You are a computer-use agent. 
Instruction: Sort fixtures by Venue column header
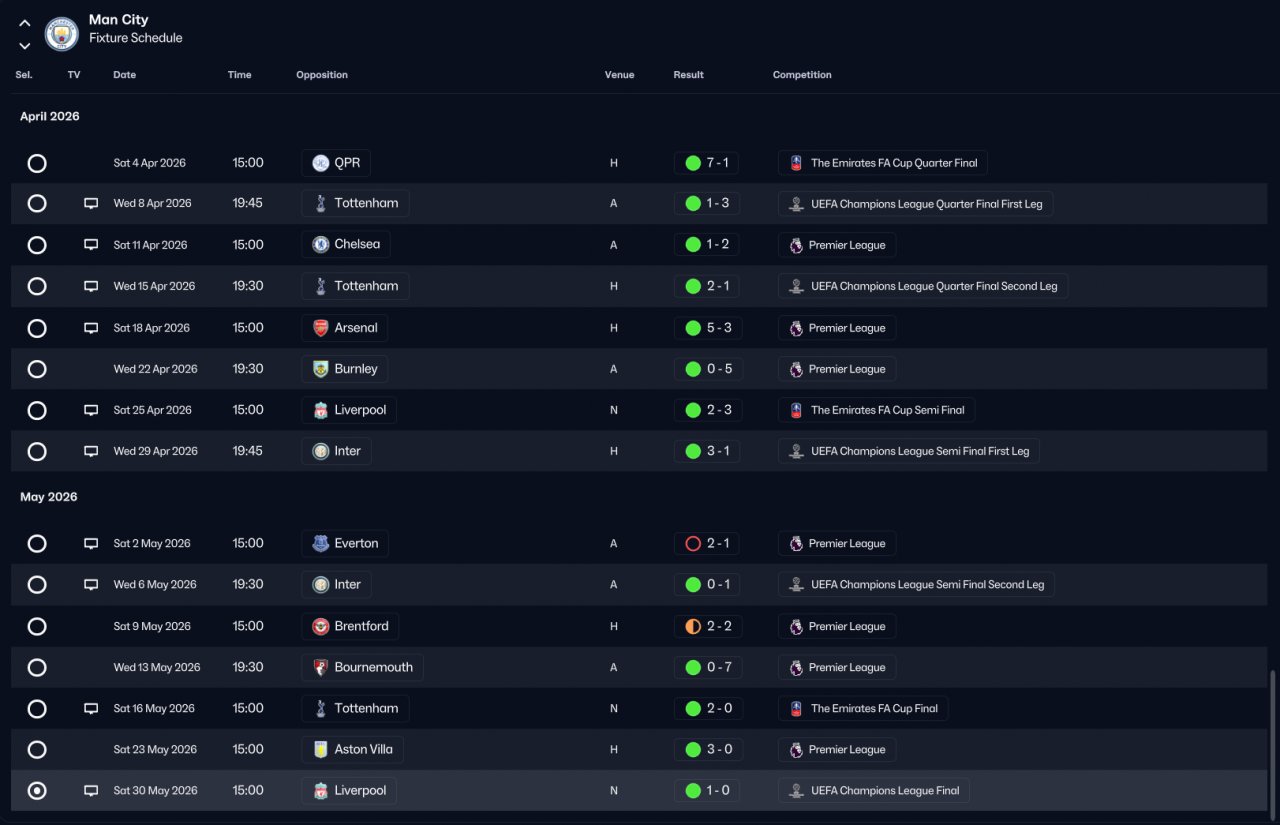point(619,75)
